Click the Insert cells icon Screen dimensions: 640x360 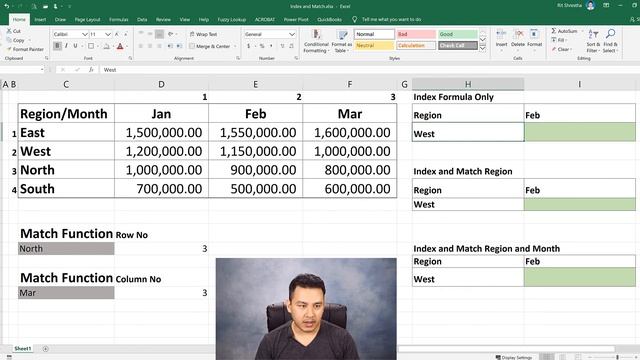pos(501,34)
